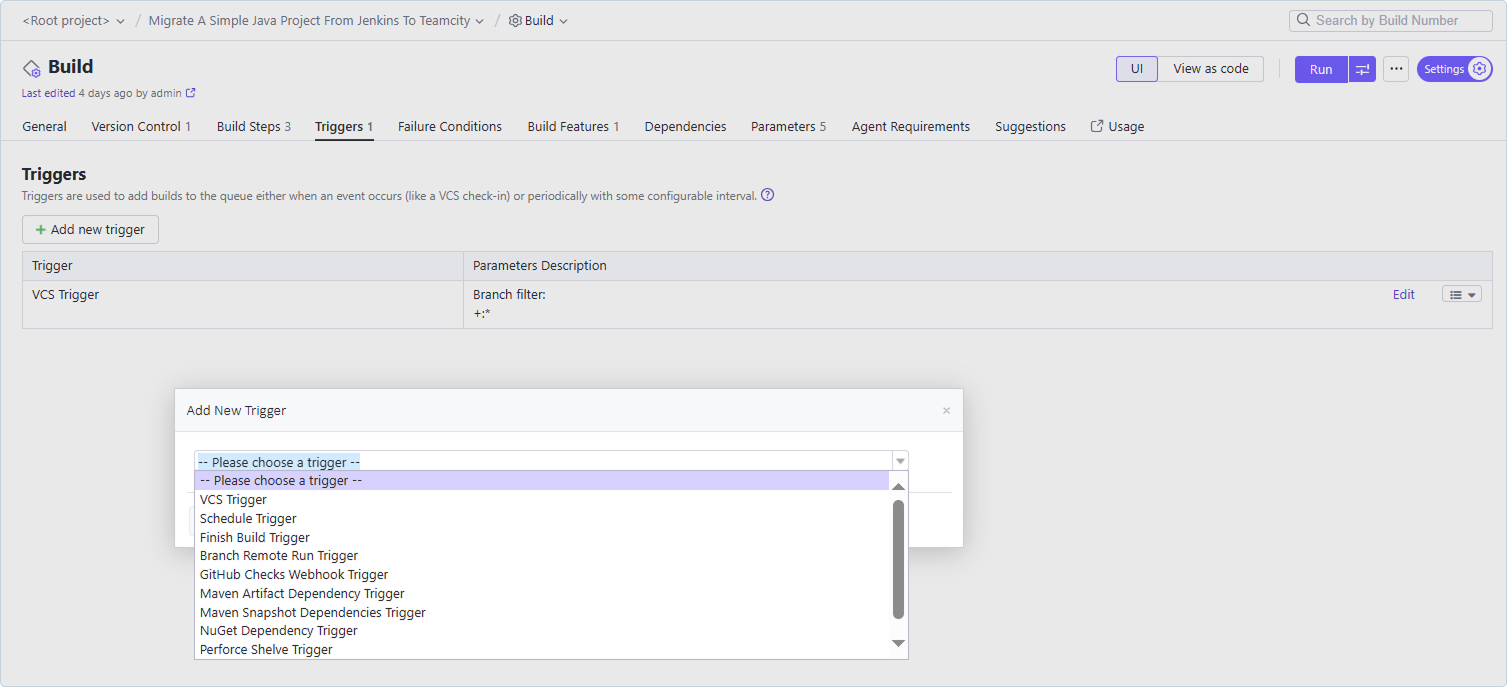Screen dimensions: 1507x687
Task: Click the trigger list scrollbar down arrow
Action: pos(898,643)
